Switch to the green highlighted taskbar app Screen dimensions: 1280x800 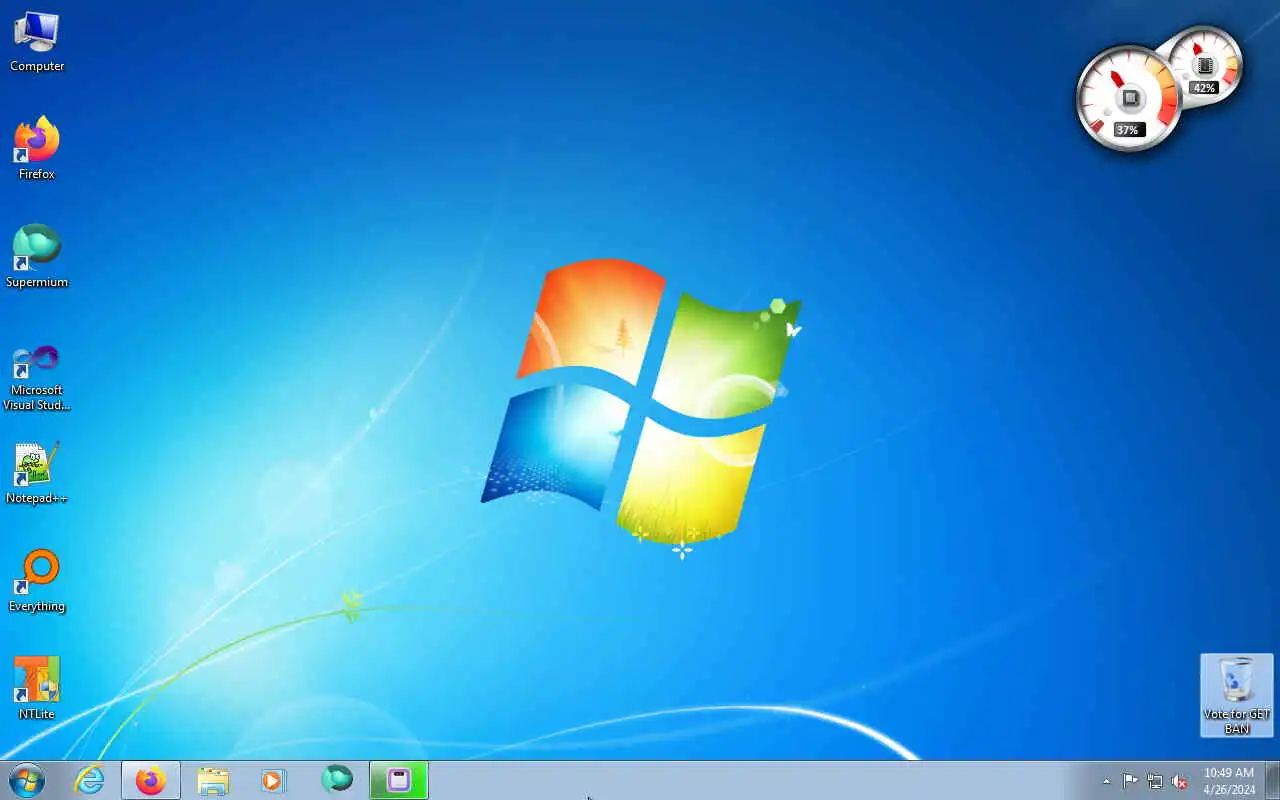(x=399, y=780)
